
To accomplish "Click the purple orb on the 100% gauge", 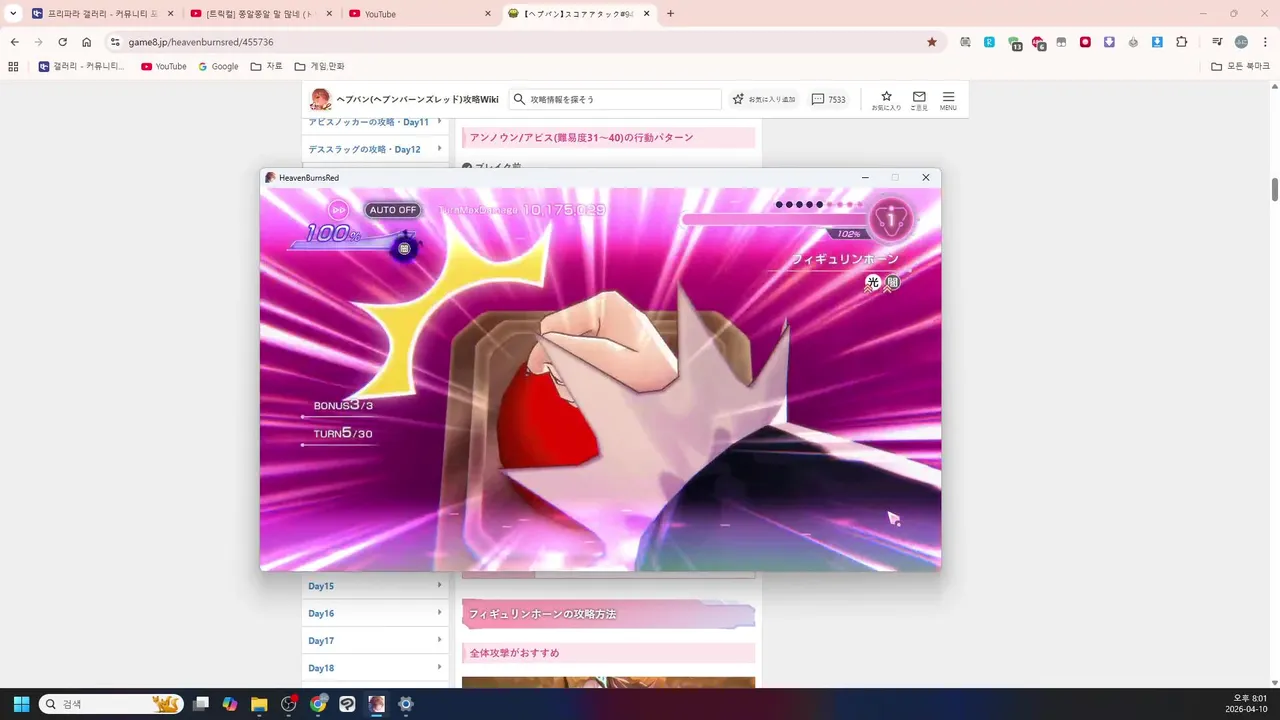I will pyautogui.click(x=404, y=247).
